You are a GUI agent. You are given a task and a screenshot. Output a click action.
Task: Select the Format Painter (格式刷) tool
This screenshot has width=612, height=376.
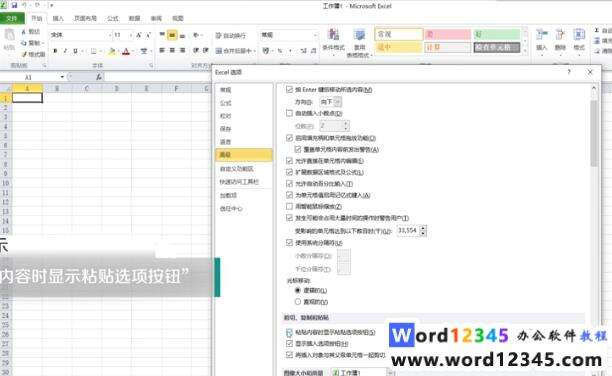34,54
